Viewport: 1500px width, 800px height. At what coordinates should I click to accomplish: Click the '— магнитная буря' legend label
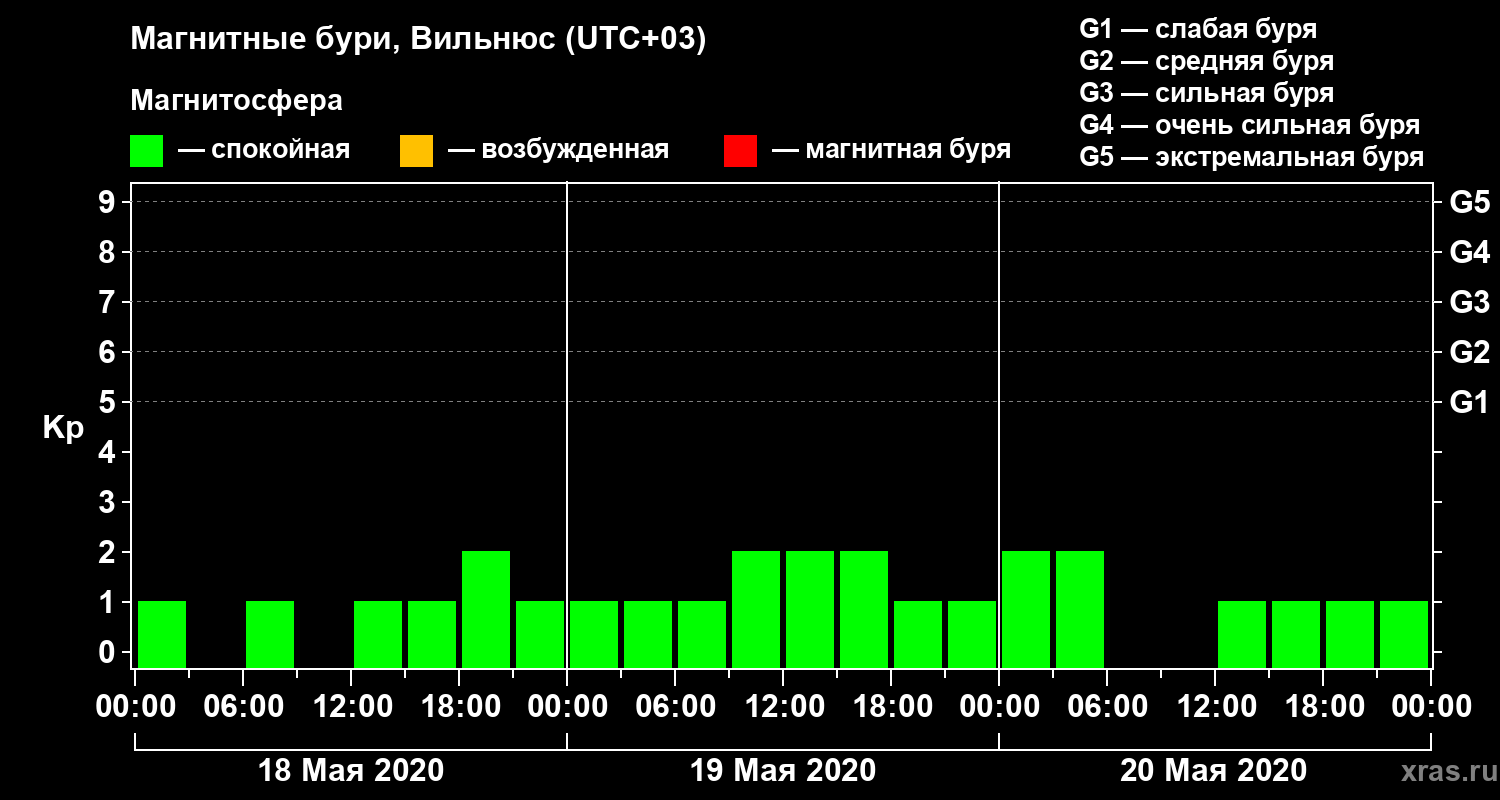tap(891, 150)
